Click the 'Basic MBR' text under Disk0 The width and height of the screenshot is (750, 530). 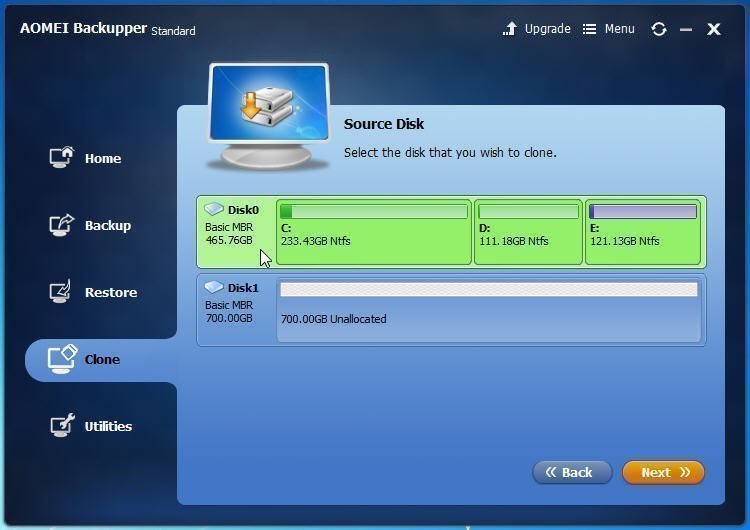point(229,227)
